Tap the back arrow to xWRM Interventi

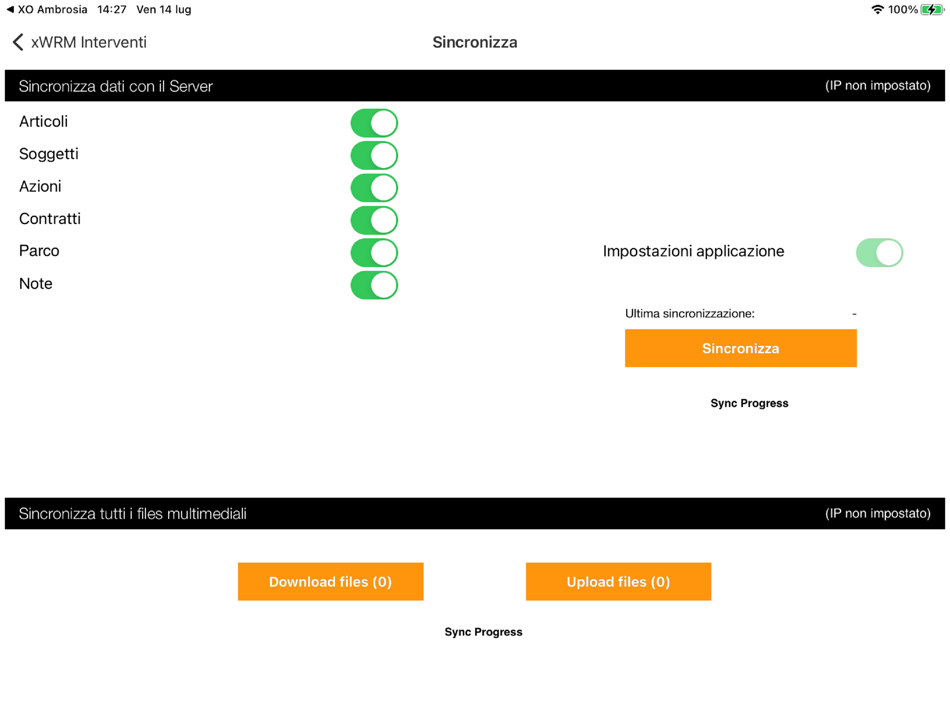[x=17, y=42]
